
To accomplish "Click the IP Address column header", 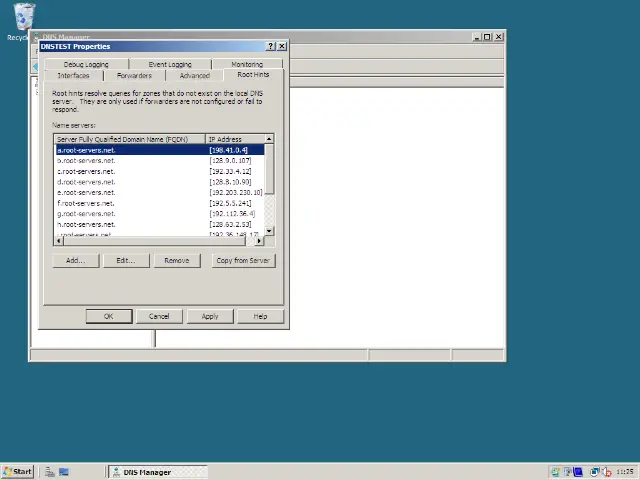I will [235, 139].
